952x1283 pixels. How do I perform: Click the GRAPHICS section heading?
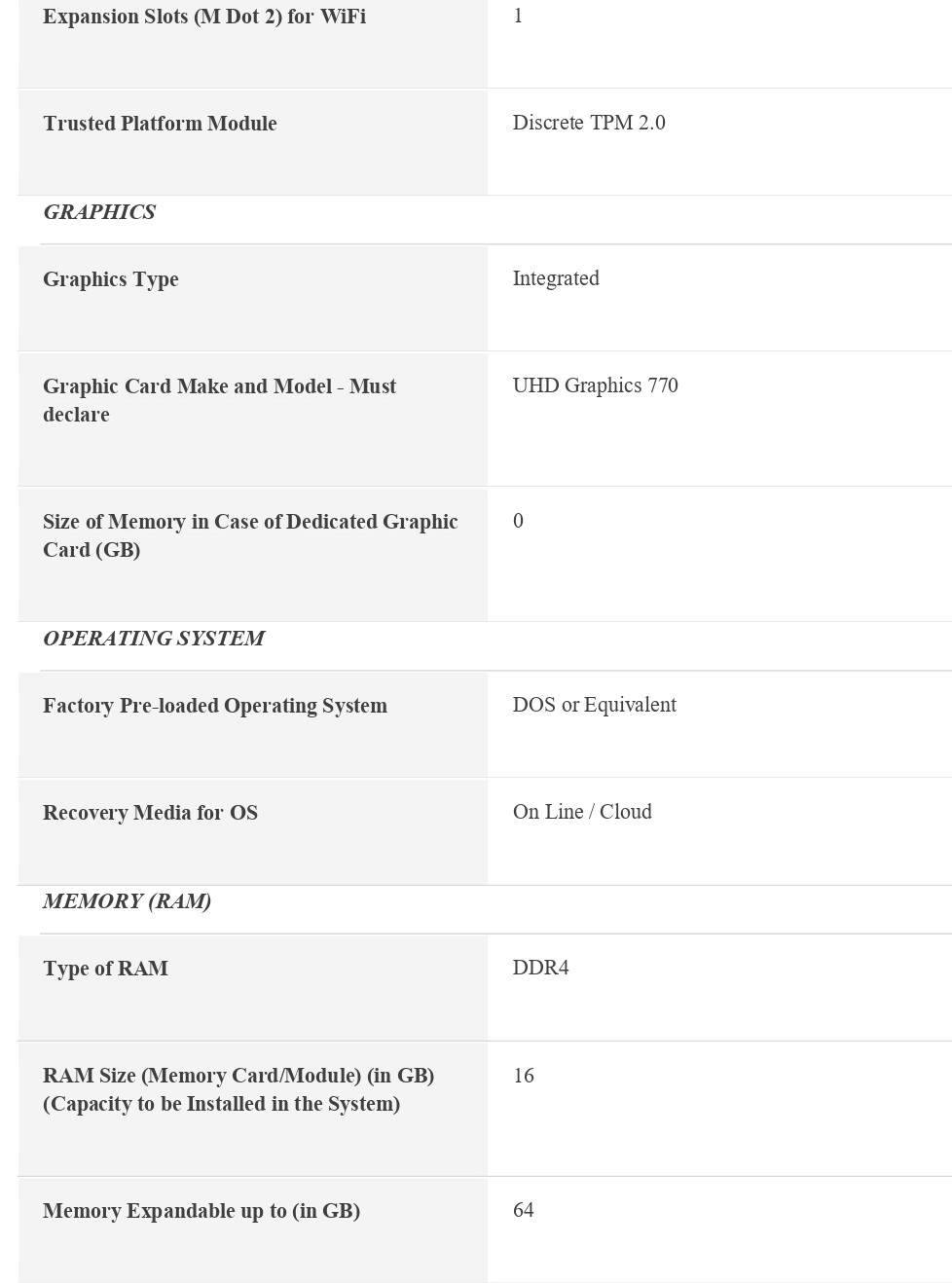click(99, 212)
